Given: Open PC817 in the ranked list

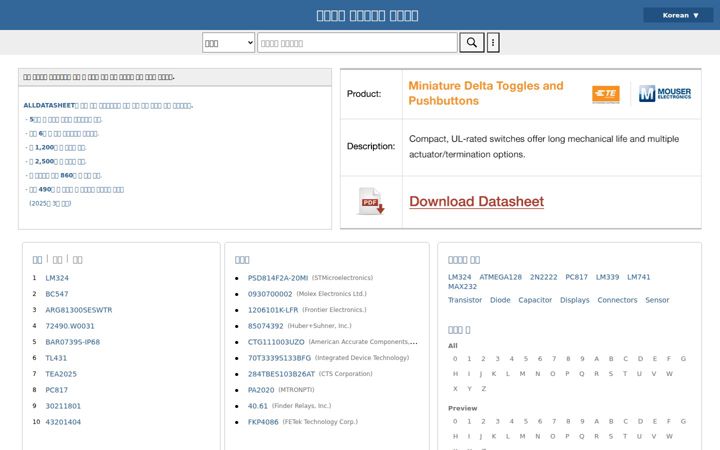Looking at the screenshot, I should pyautogui.click(x=56, y=390).
